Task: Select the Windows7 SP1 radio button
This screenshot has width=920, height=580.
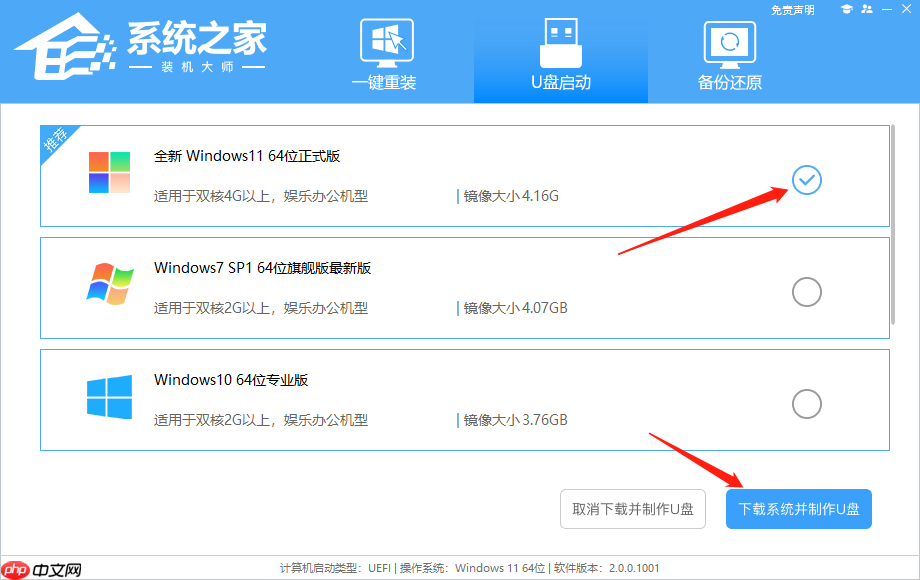Action: (x=807, y=292)
